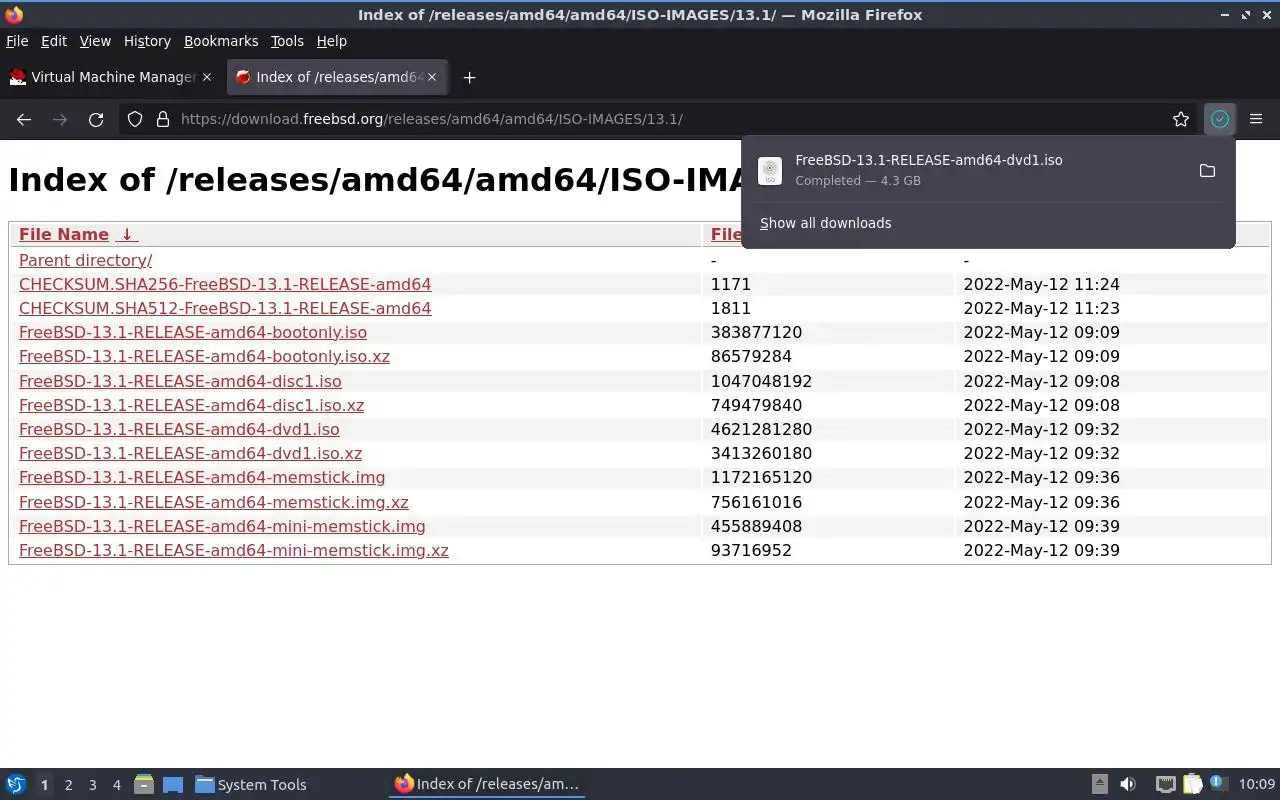Go back to the previous page
This screenshot has height=800, width=1280.
[x=24, y=119]
